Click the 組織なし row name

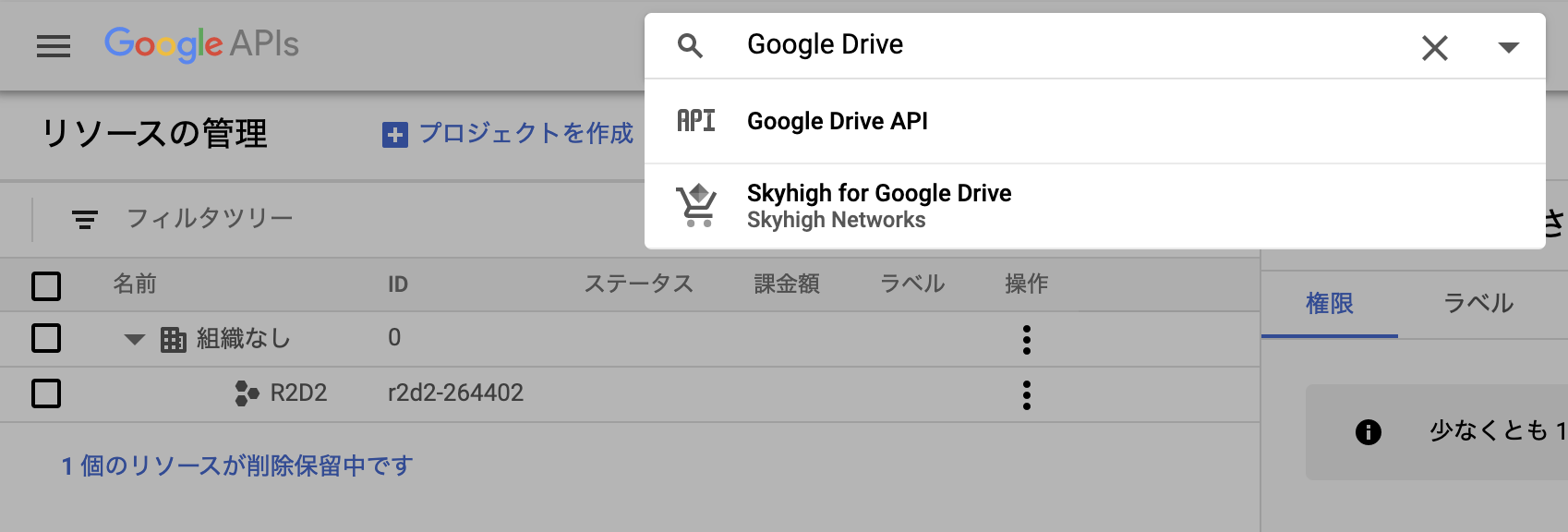coord(244,339)
